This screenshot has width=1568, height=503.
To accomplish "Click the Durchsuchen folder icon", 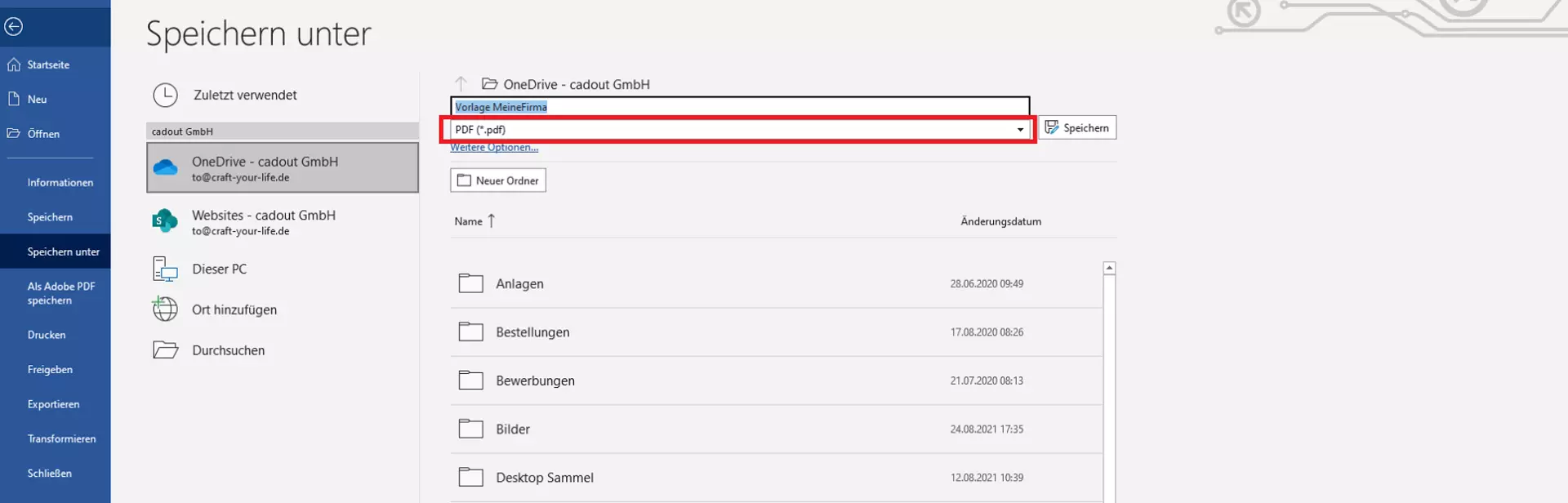I will click(165, 350).
